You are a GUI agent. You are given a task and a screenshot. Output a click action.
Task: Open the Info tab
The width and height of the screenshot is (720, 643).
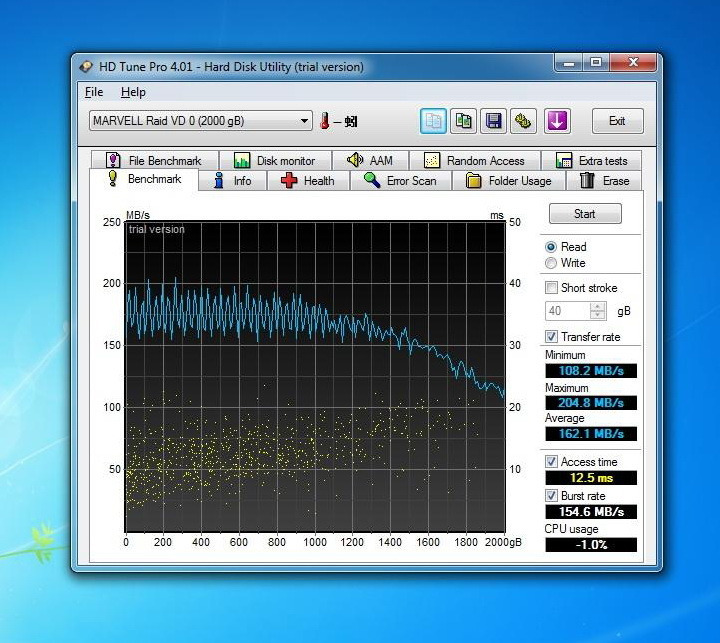point(233,180)
